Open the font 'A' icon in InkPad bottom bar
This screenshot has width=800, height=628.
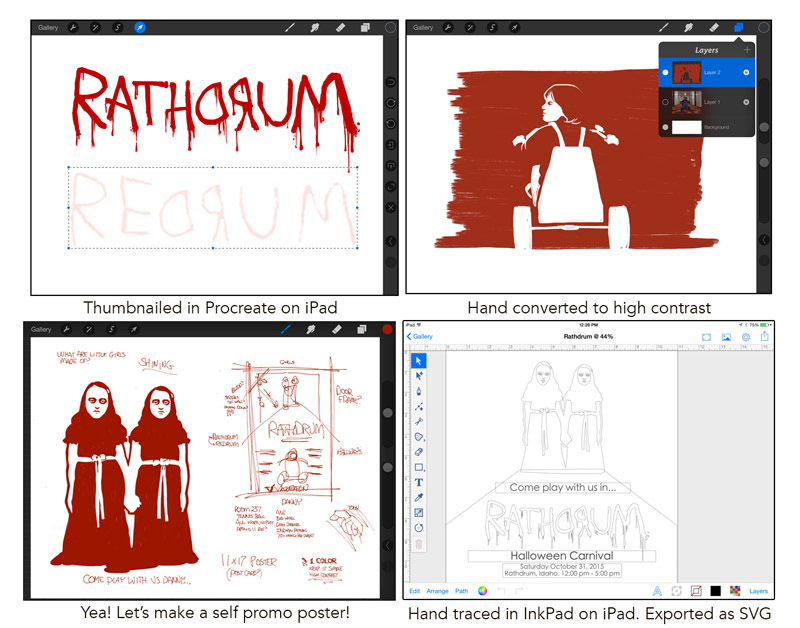coord(657,591)
